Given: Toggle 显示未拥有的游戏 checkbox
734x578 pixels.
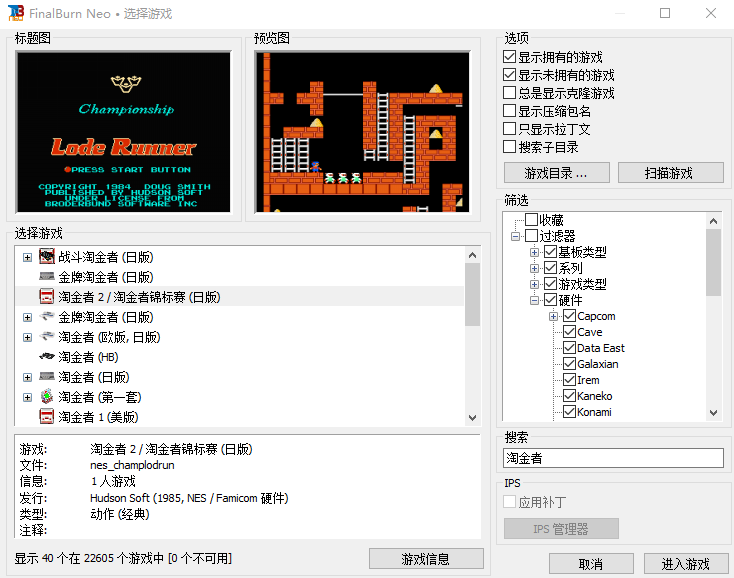Looking at the screenshot, I should click(509, 75).
